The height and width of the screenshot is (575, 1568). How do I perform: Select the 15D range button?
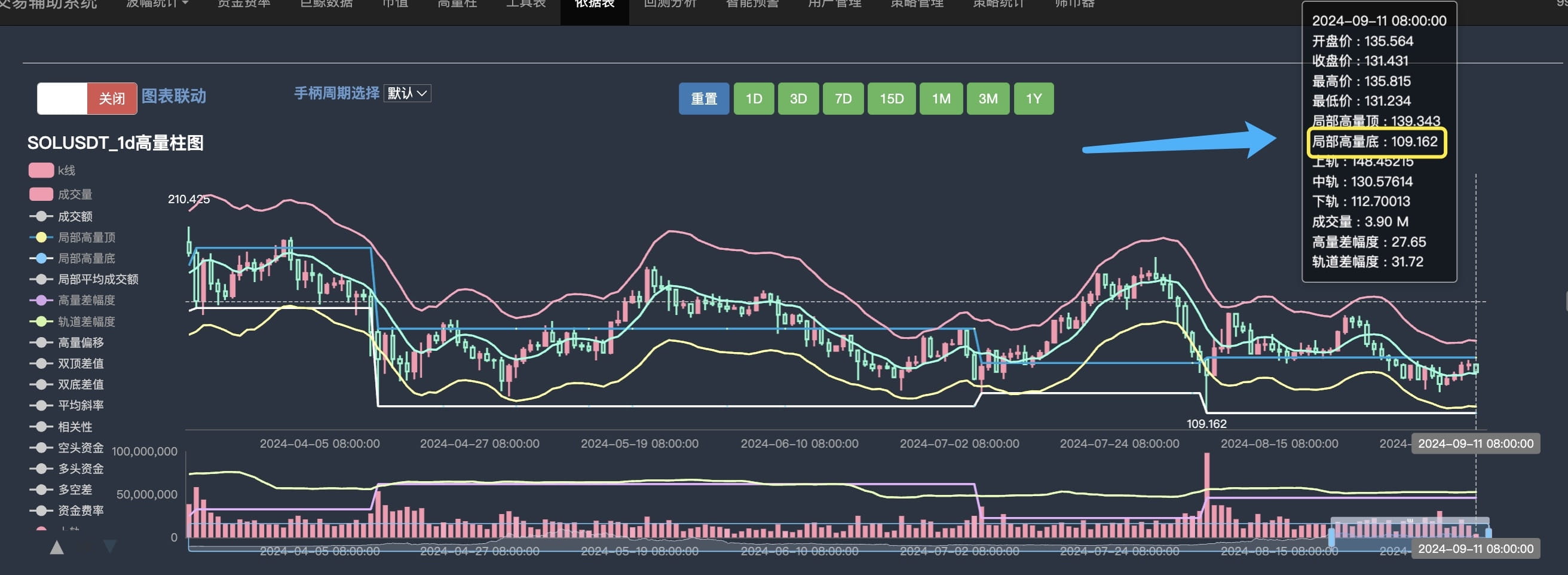891,99
